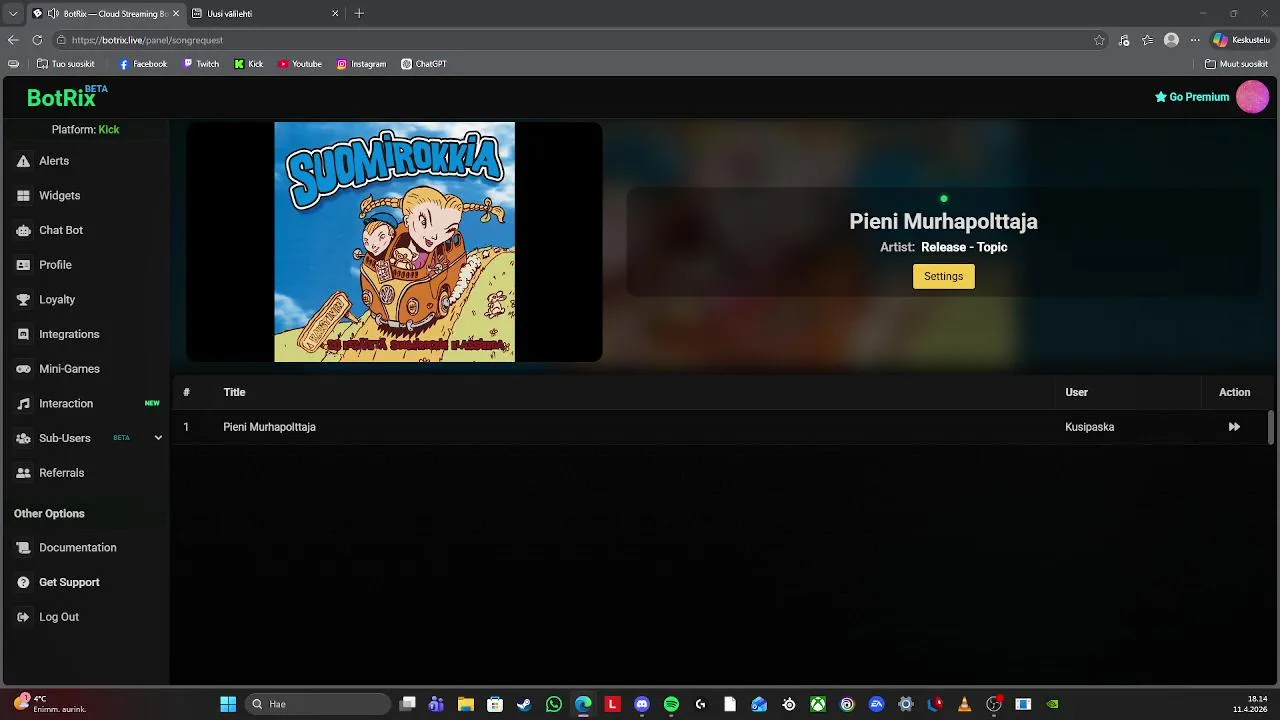Open the browser profile icon
Screen dimensions: 1280x720
point(1171,40)
